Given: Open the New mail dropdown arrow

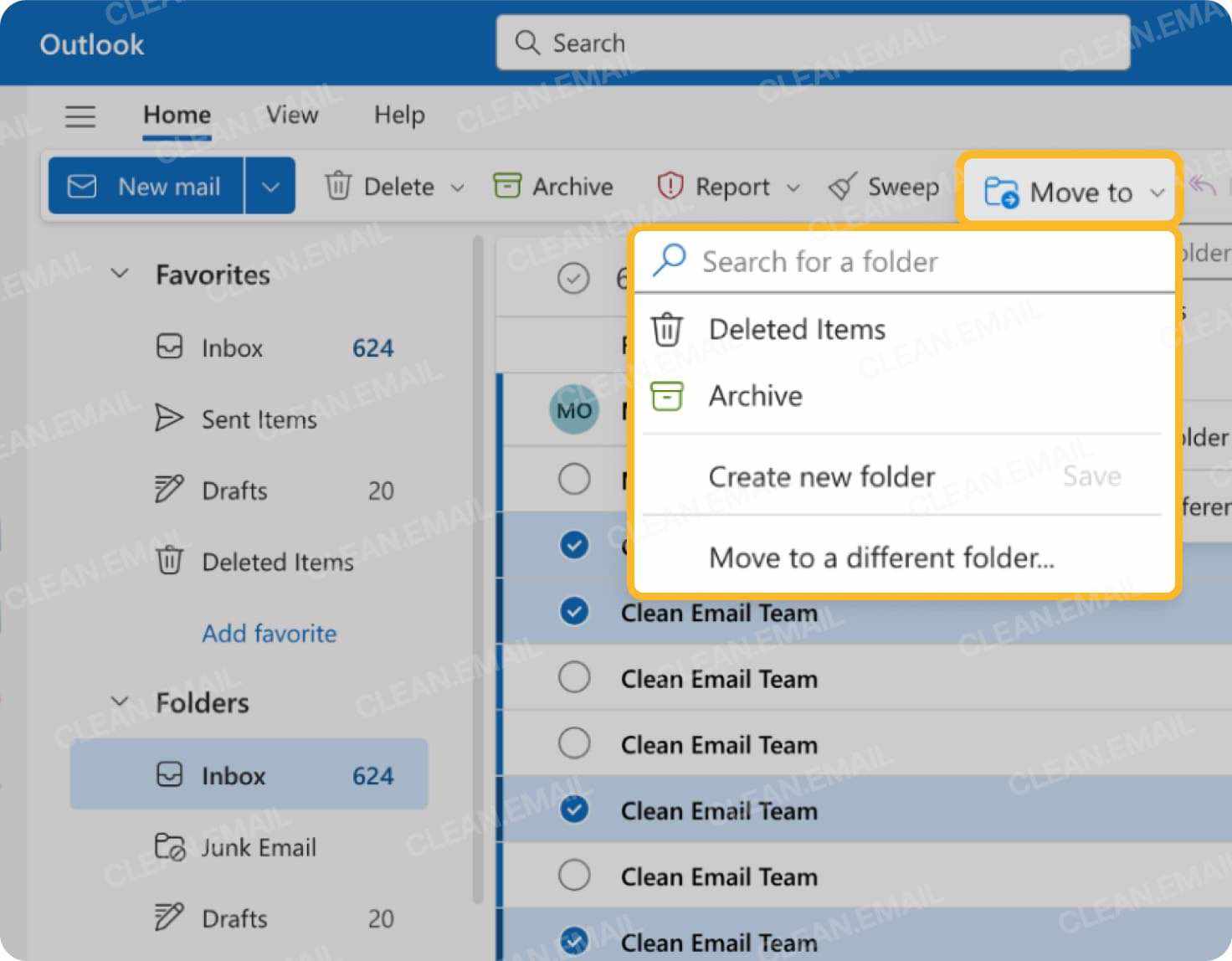Looking at the screenshot, I should pyautogui.click(x=269, y=186).
